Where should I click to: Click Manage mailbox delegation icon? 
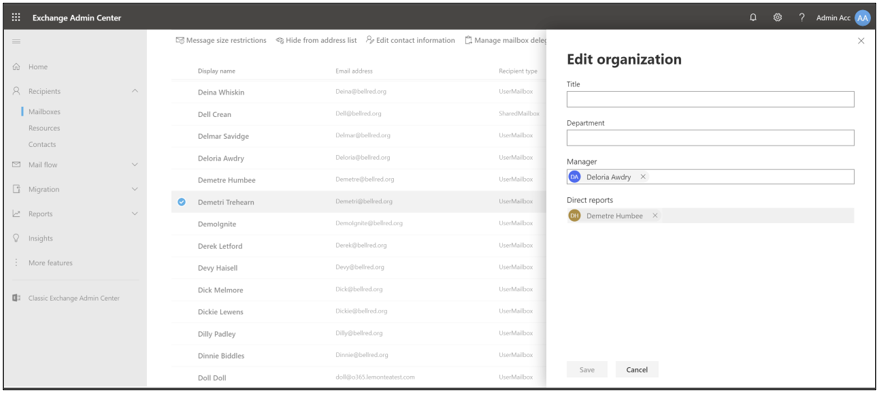pos(468,40)
